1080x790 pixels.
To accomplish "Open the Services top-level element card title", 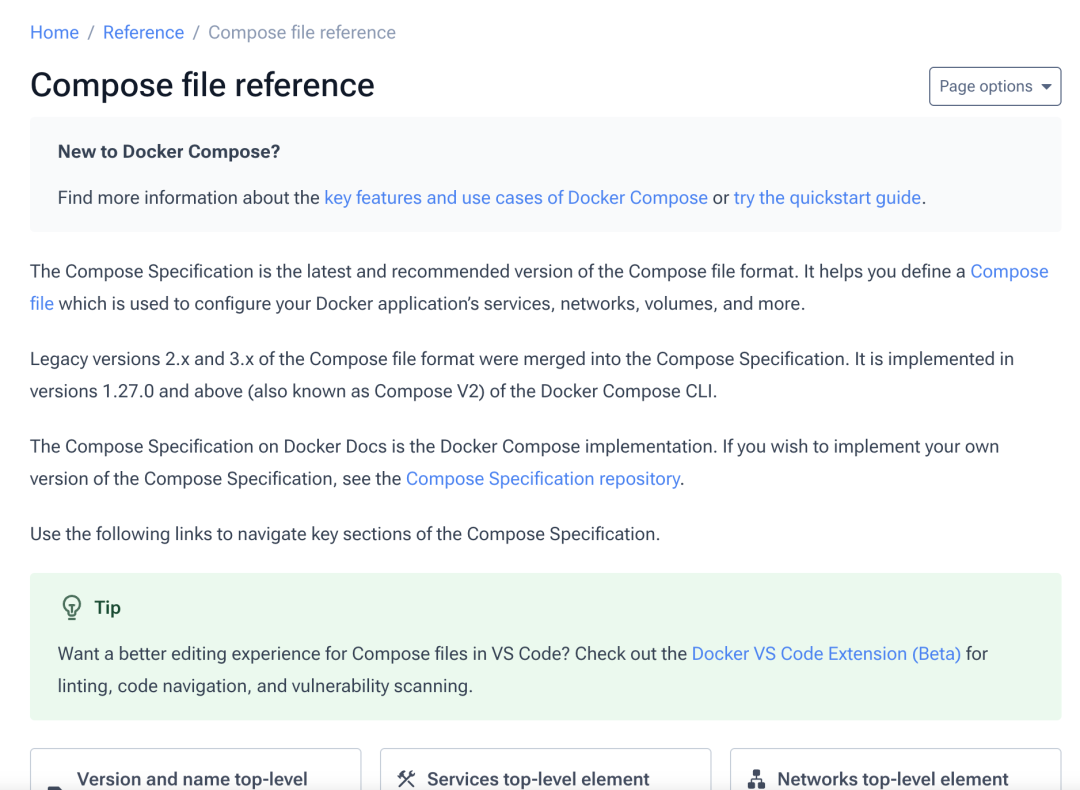I will pyautogui.click(x=538, y=779).
